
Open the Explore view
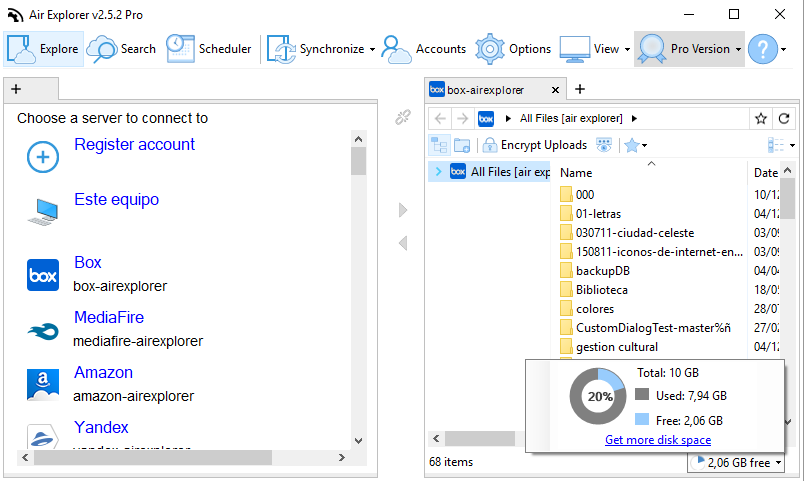44,49
